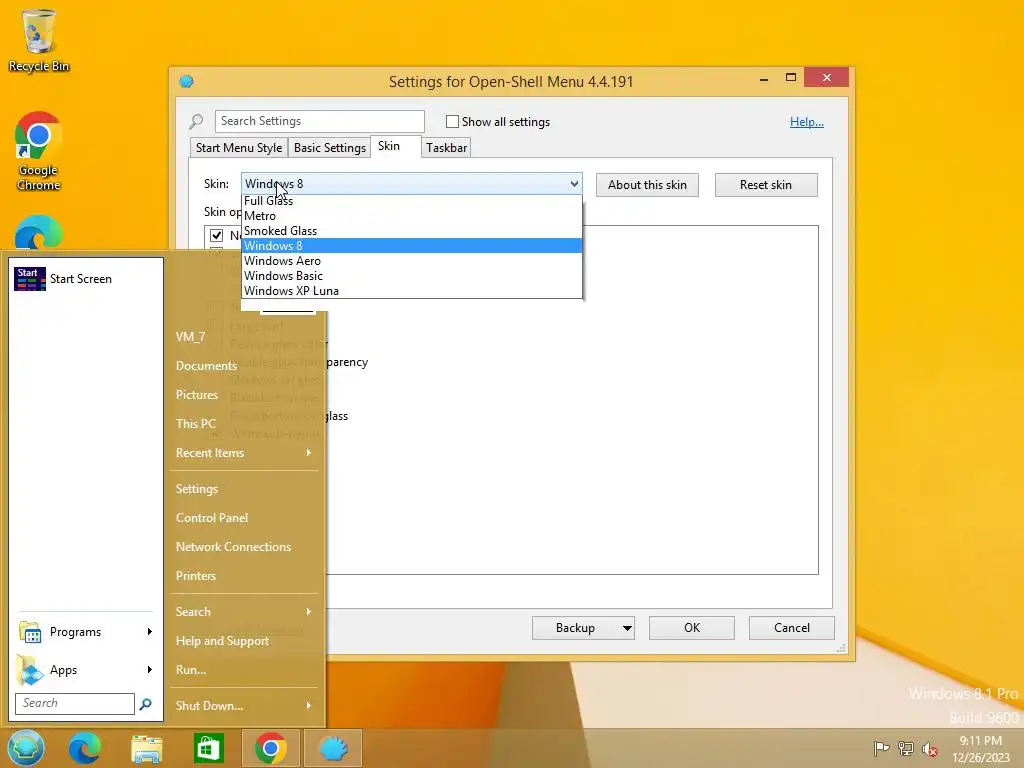Click the Reset skin button

(766, 185)
